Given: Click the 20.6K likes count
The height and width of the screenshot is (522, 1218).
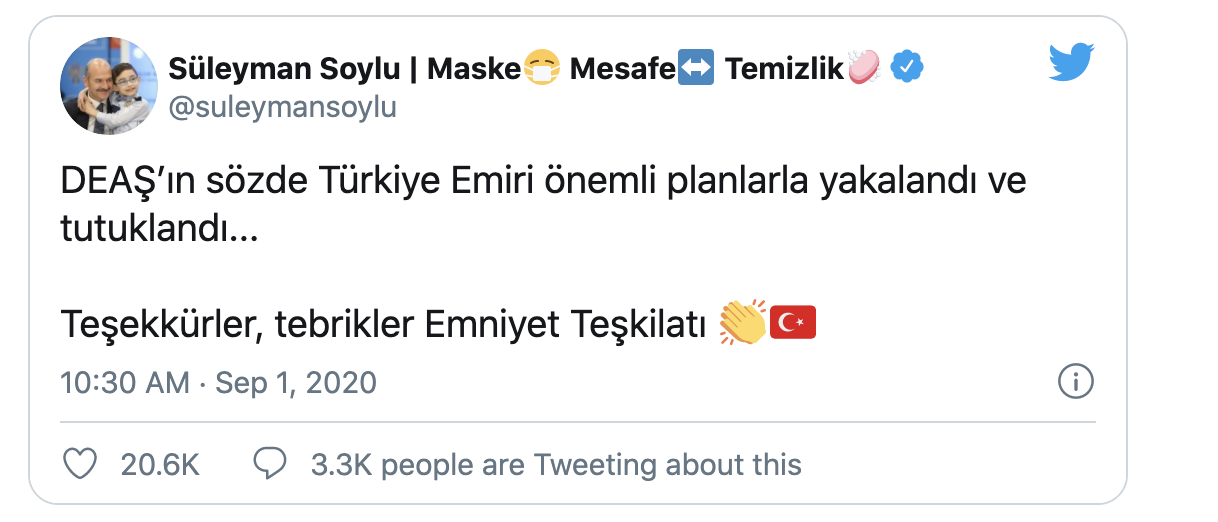Looking at the screenshot, I should pyautogui.click(x=160, y=464).
